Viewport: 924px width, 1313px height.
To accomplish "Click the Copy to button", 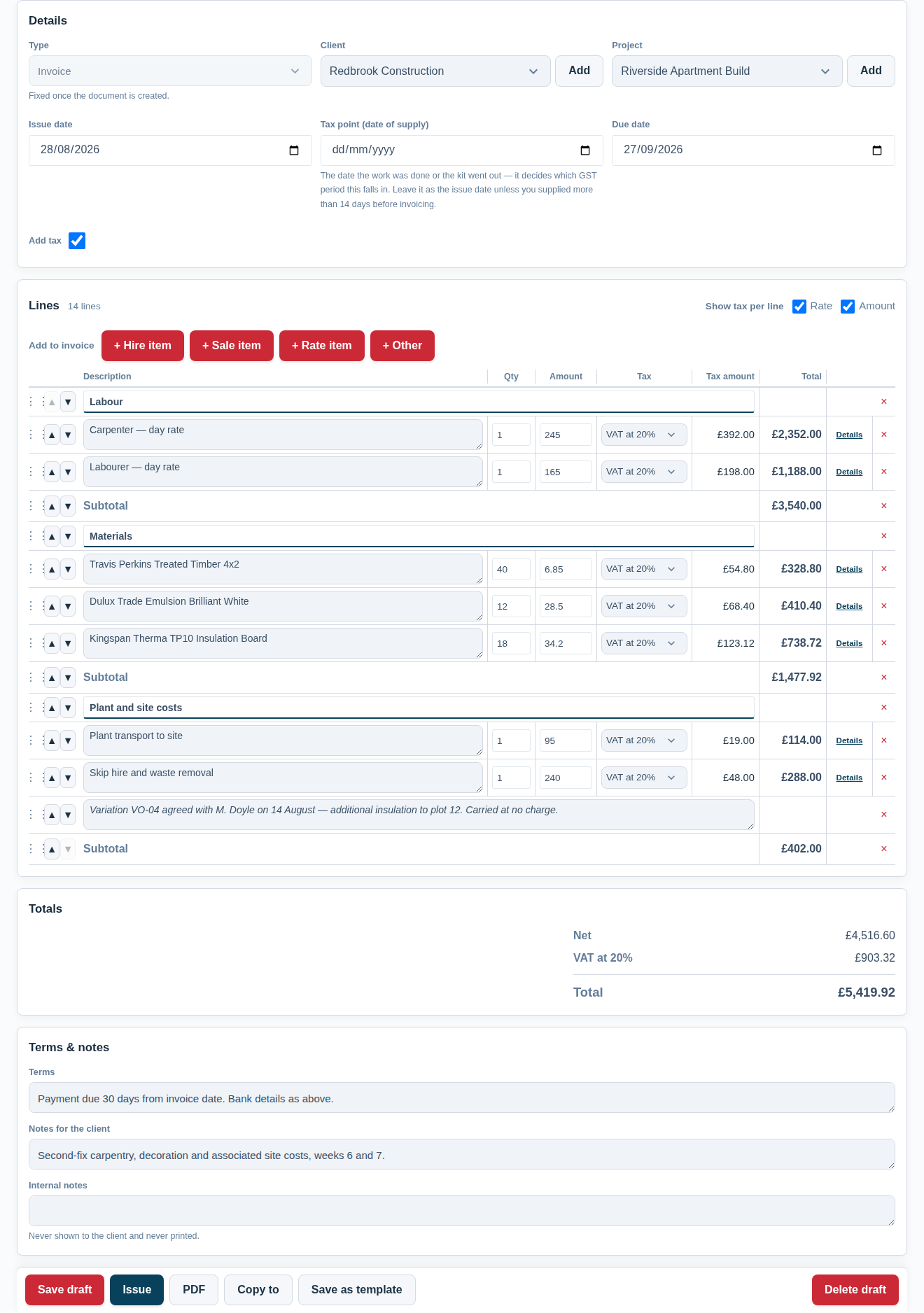I will (x=258, y=1290).
